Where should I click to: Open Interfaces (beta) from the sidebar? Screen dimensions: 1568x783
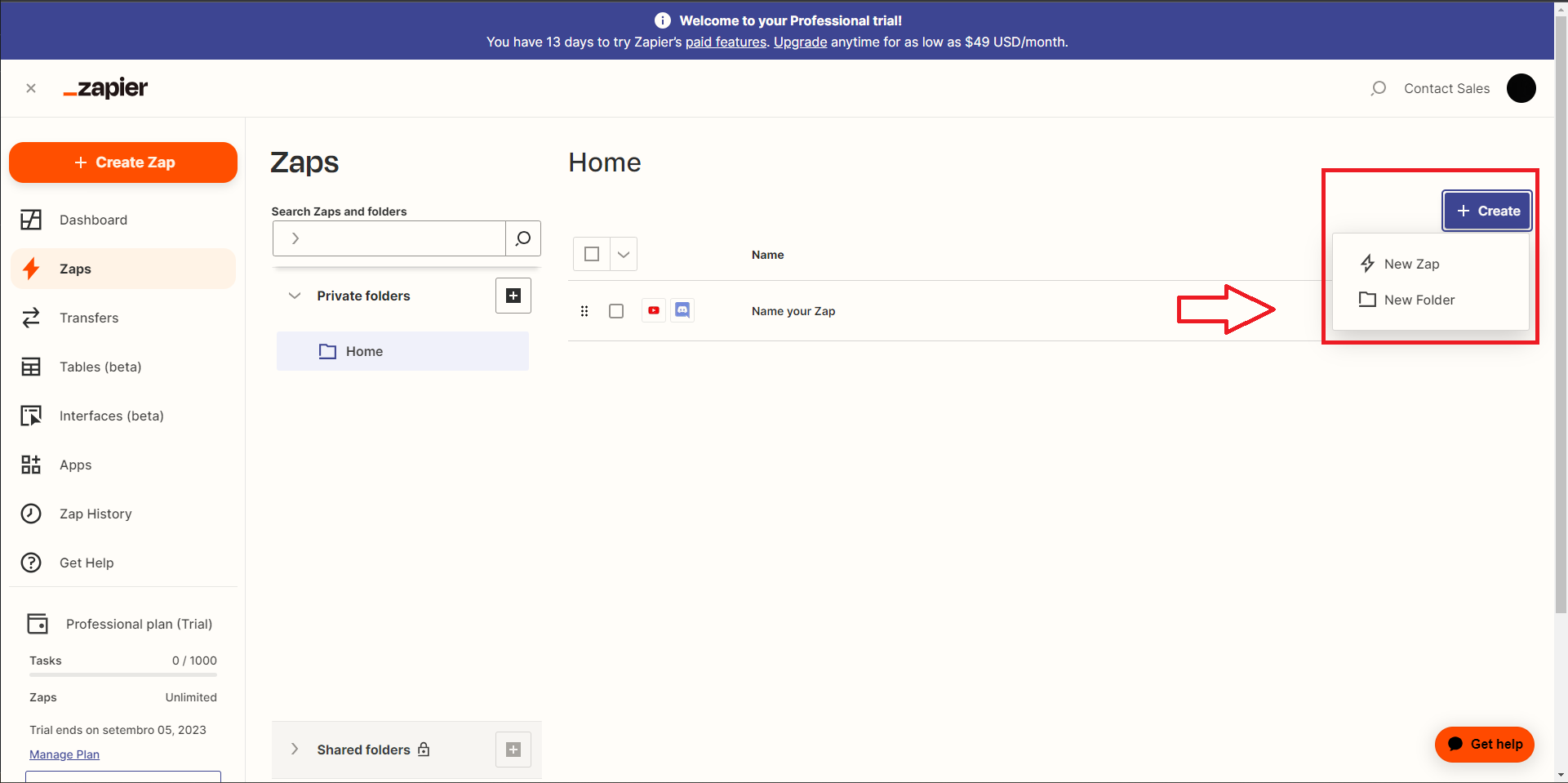(x=110, y=416)
